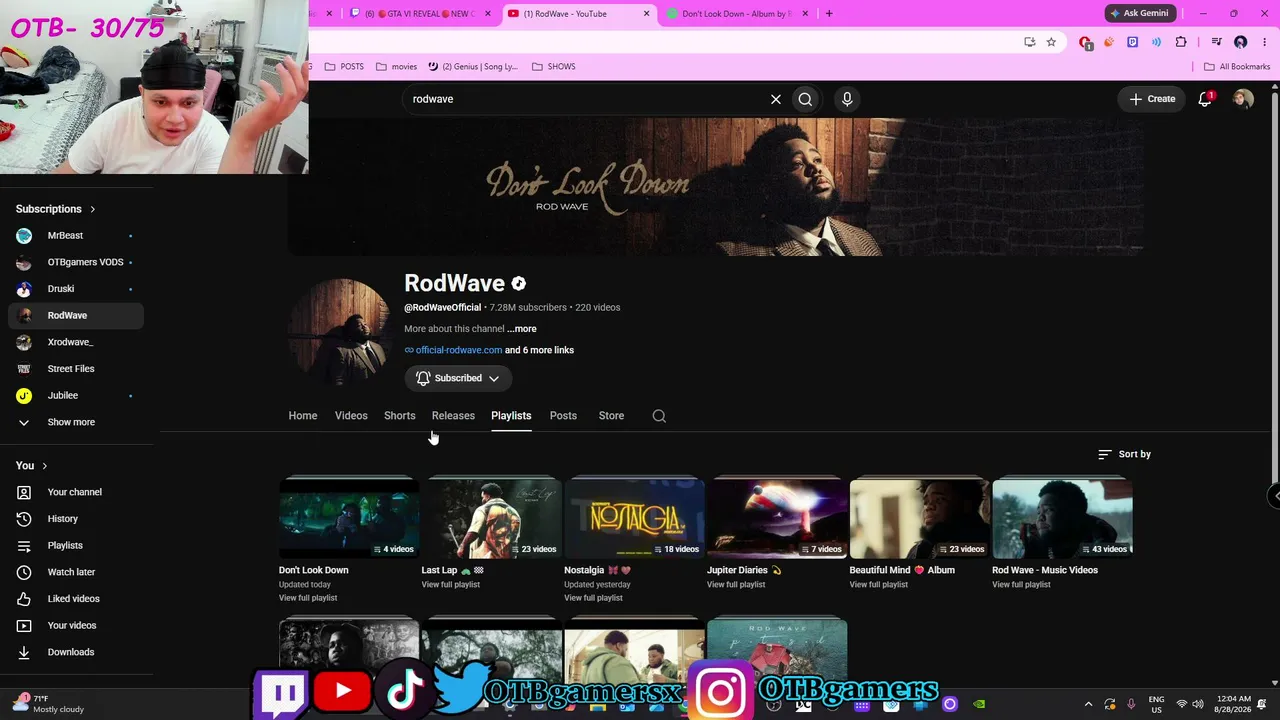Viewport: 1280px width, 720px height.
Task: Open the MrBeast subscription
Action: click(x=76, y=236)
